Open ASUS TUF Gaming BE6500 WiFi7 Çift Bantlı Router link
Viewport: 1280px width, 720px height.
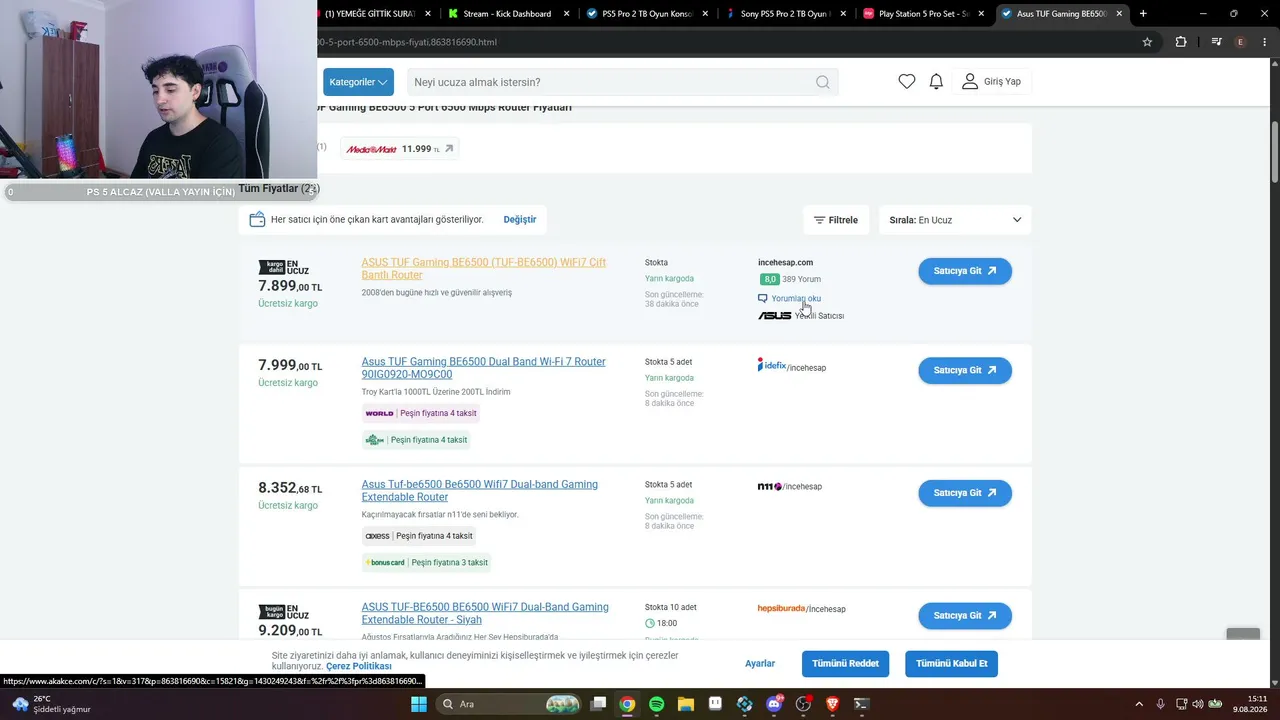484,269
